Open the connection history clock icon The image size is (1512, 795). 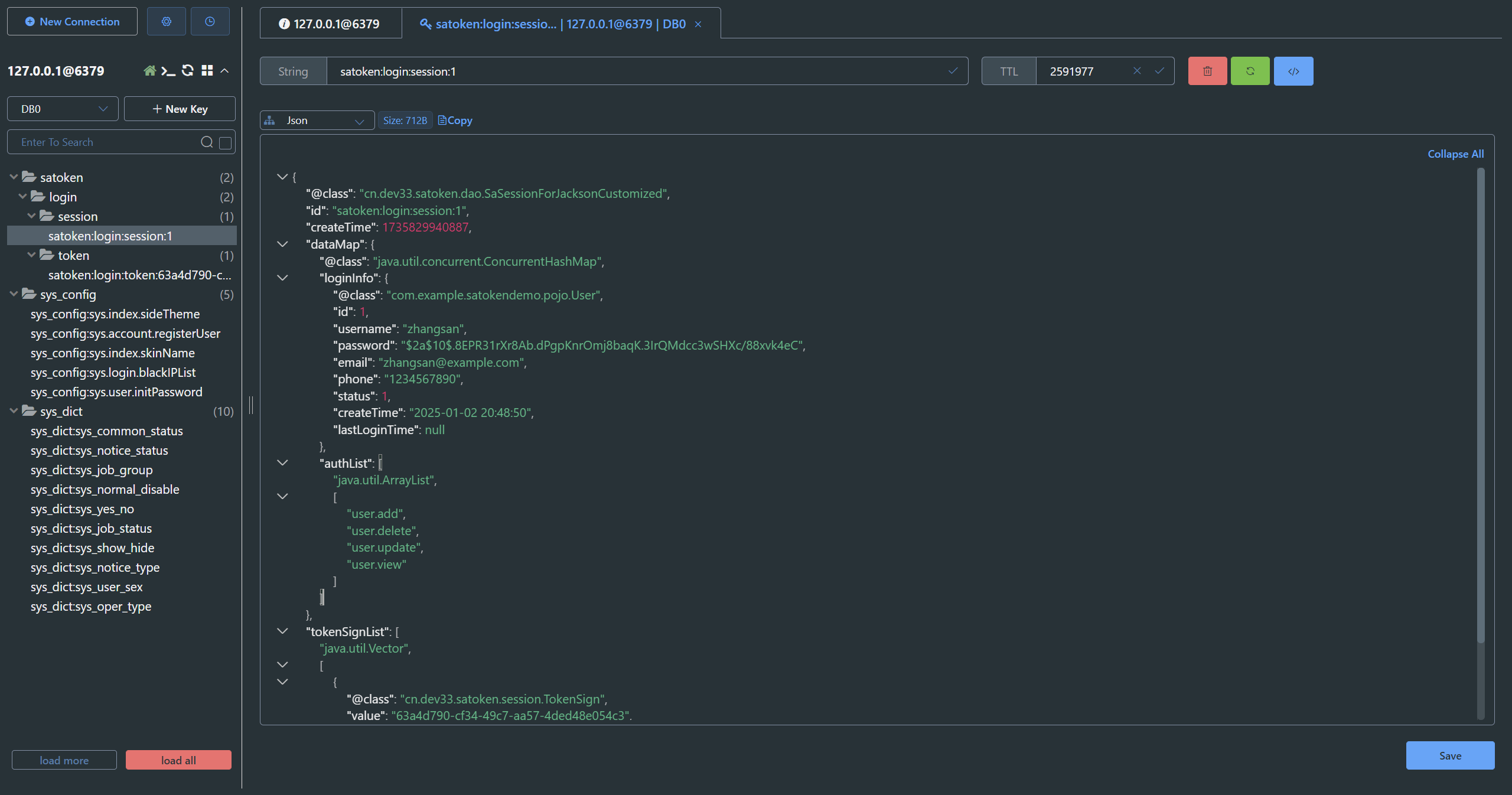click(x=210, y=21)
